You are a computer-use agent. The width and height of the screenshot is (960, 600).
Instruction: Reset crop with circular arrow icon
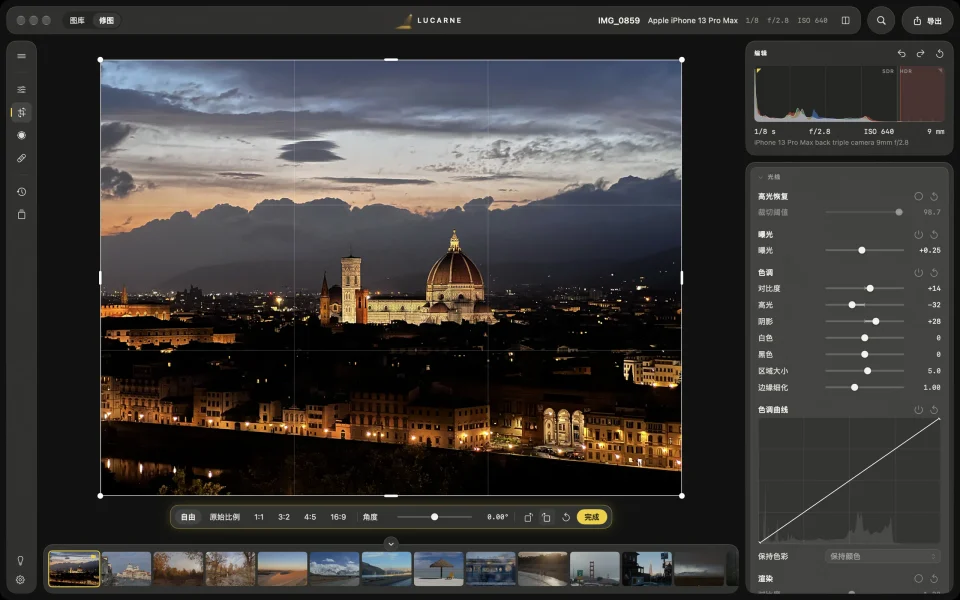pyautogui.click(x=566, y=517)
